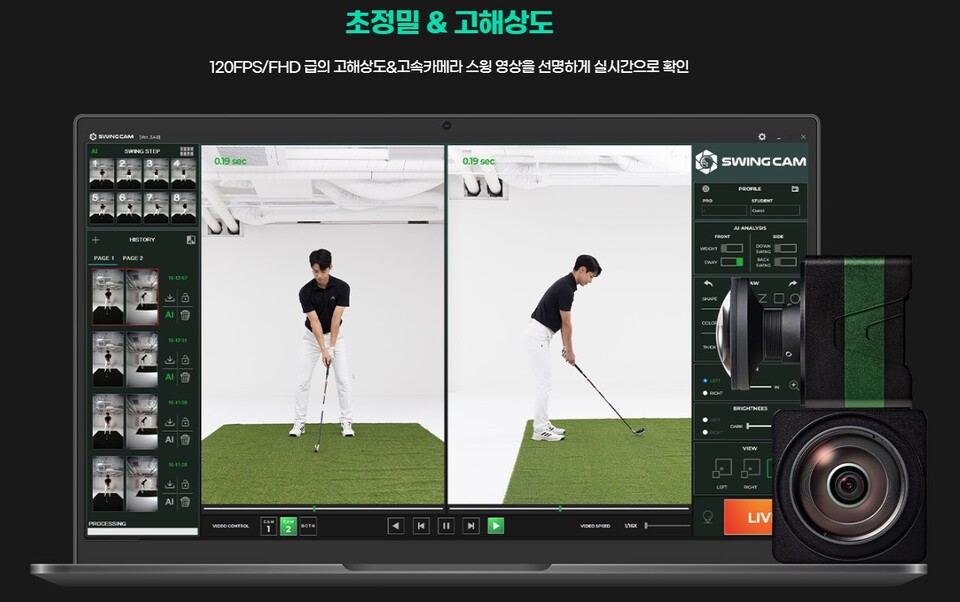This screenshot has width=960, height=602.
Task: Open the Shape dropdown in the Draw panel
Action: pyautogui.click(x=708, y=299)
